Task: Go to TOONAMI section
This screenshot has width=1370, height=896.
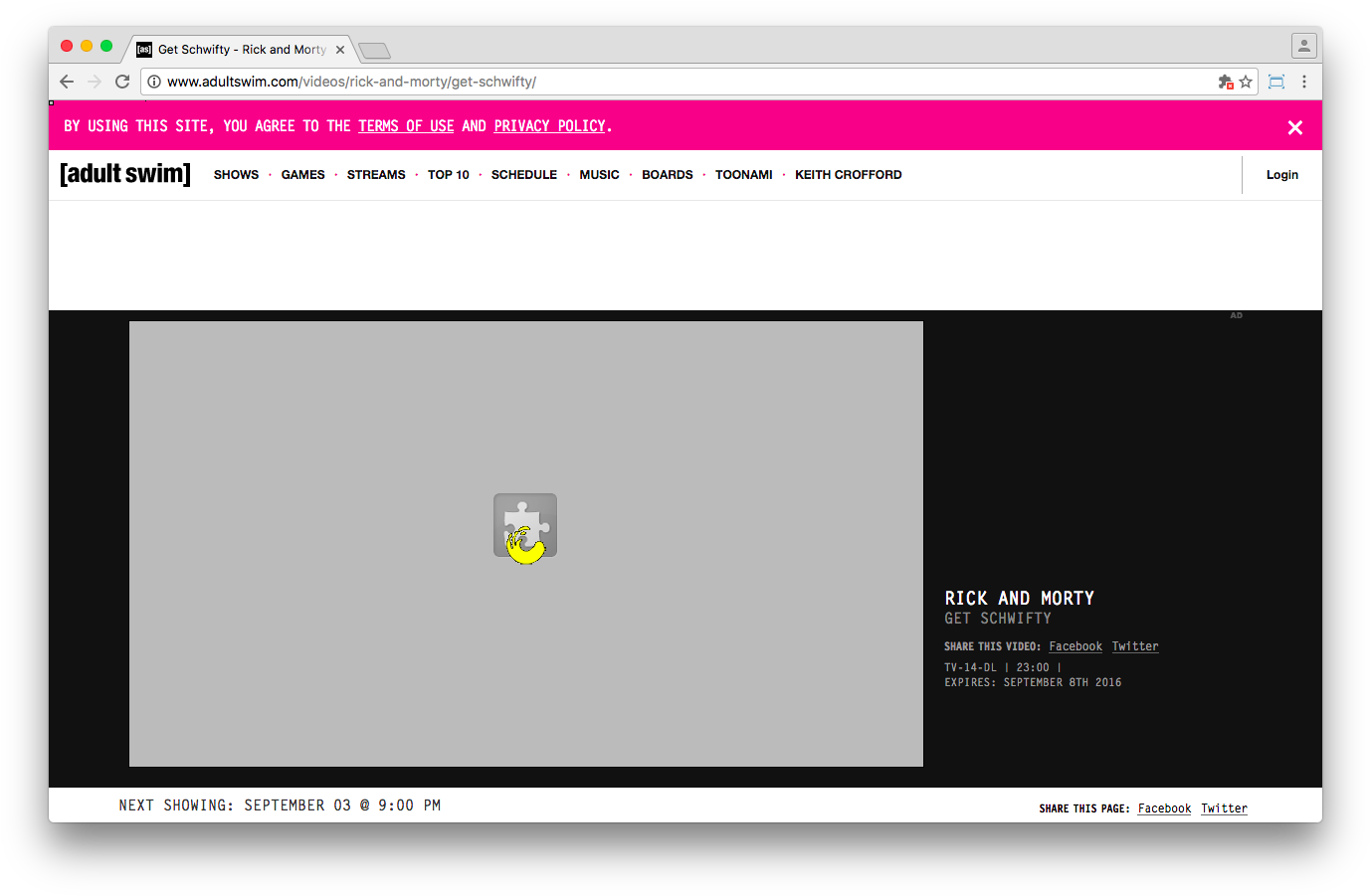Action: click(x=744, y=175)
